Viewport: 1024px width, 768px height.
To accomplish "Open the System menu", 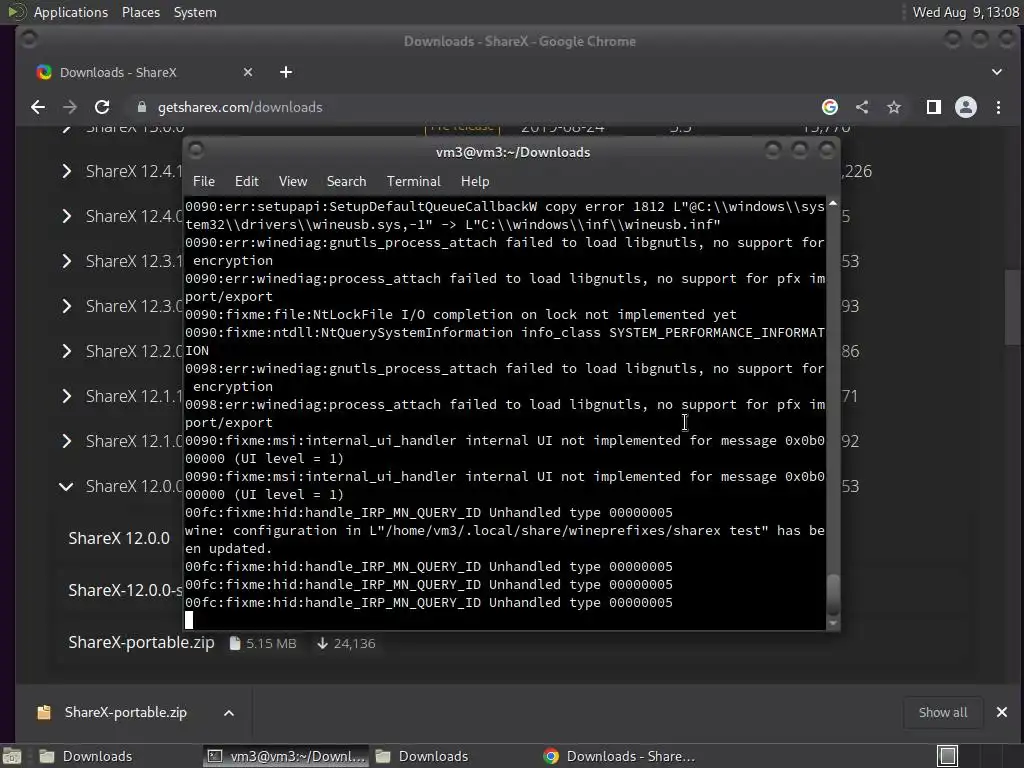I will 195,12.
